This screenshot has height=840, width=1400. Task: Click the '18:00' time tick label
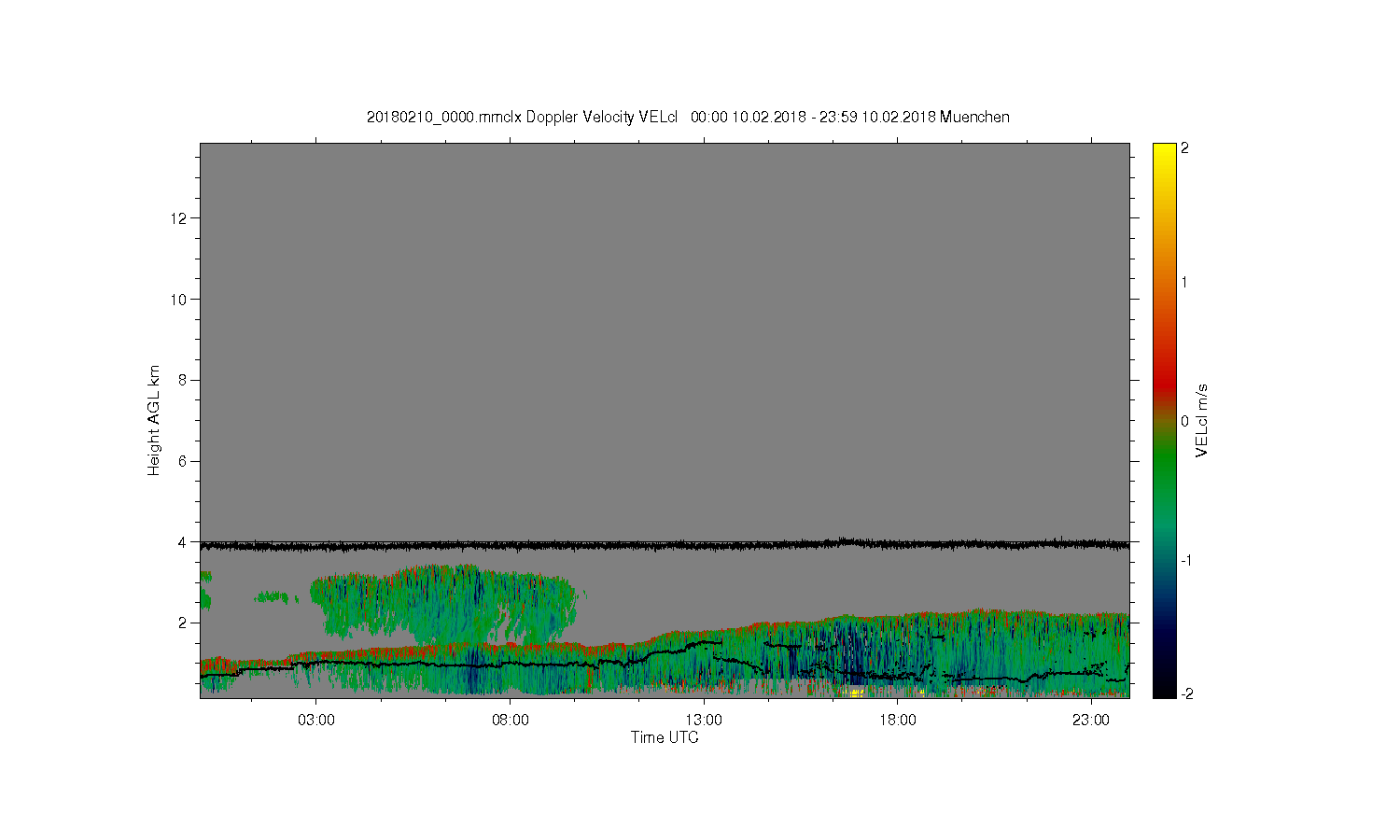coord(897,721)
